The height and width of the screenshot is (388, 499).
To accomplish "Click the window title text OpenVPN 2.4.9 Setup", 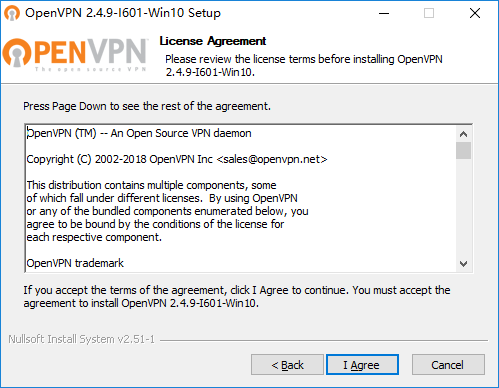I will click(123, 13).
